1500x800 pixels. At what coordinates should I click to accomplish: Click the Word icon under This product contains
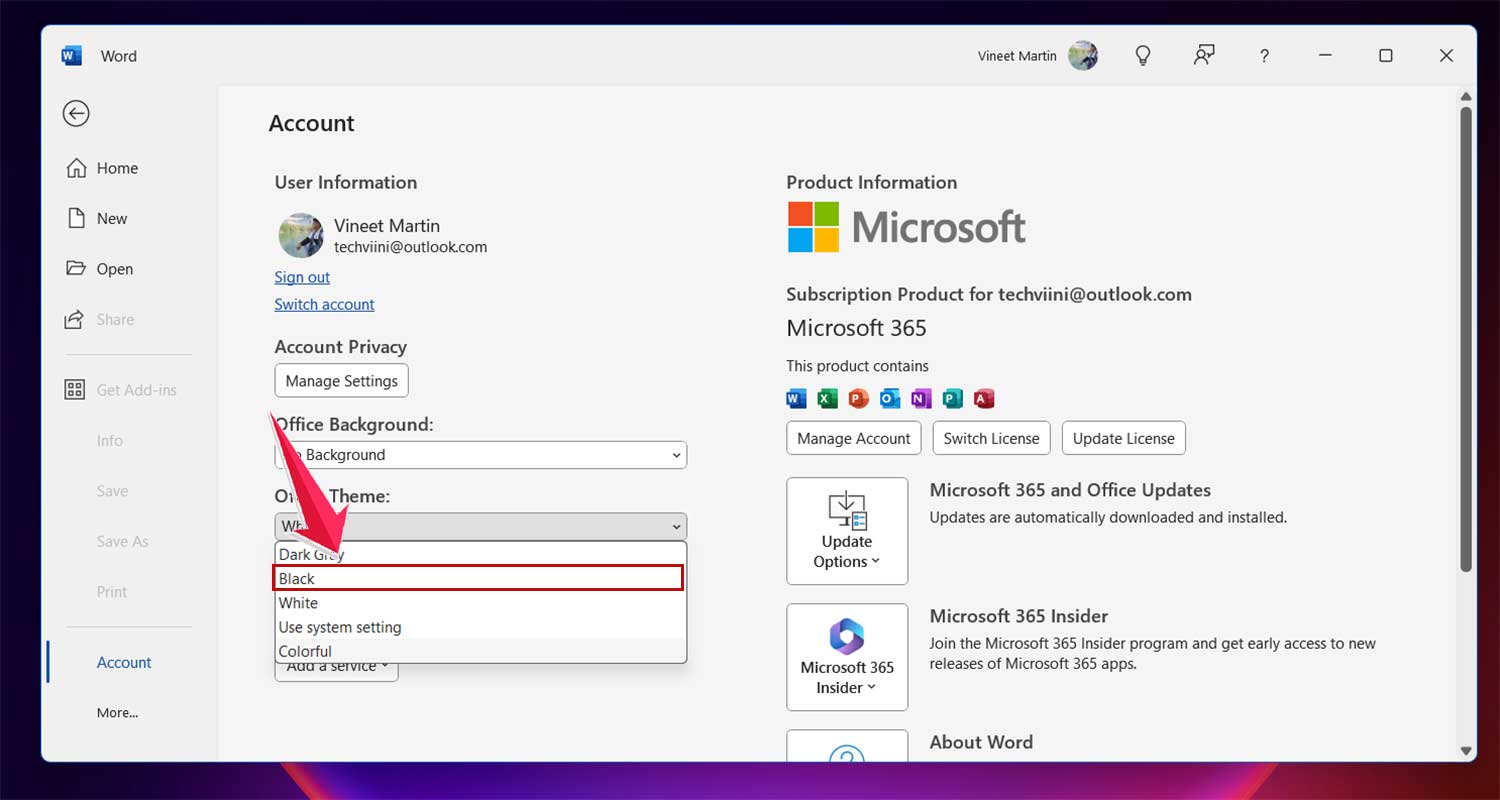coord(796,397)
